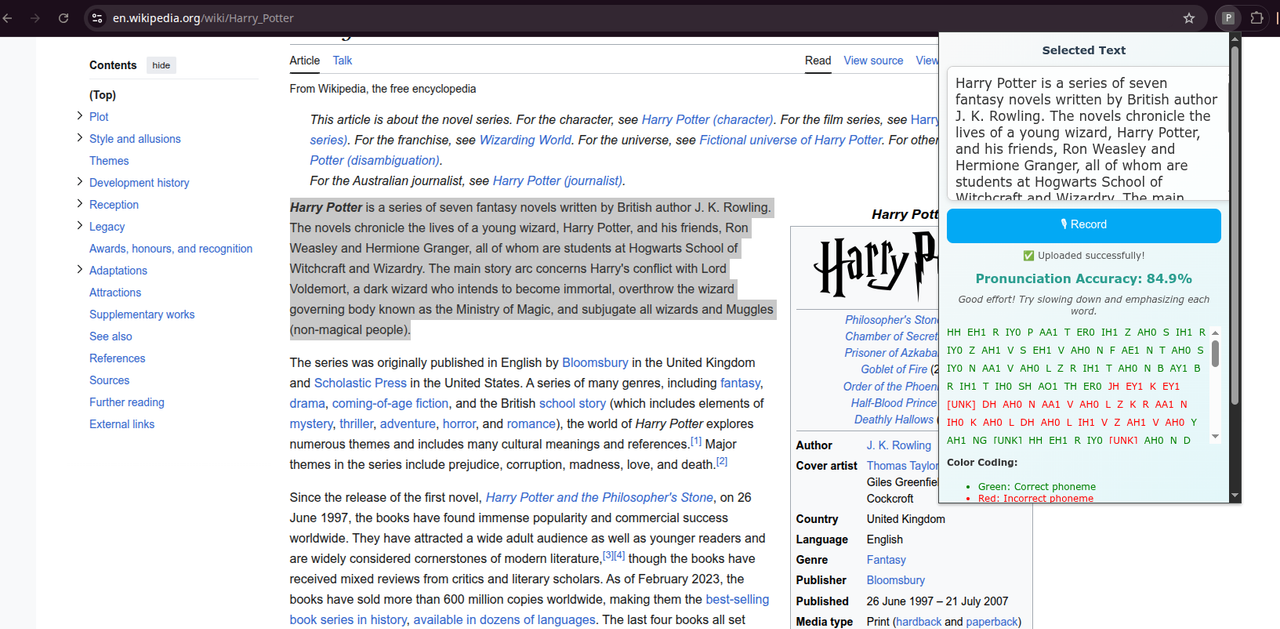The height and width of the screenshot is (629, 1280).
Task: Open Harry Potter and the Philosopher's Stone link
Action: [x=600, y=498]
